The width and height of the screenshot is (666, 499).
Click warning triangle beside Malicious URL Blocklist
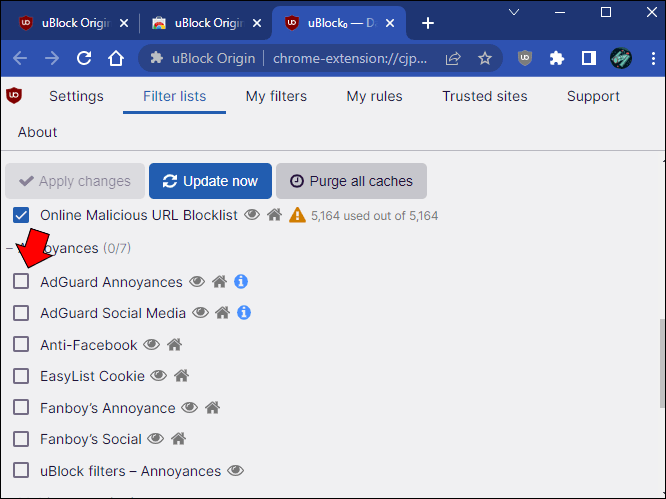point(297,215)
